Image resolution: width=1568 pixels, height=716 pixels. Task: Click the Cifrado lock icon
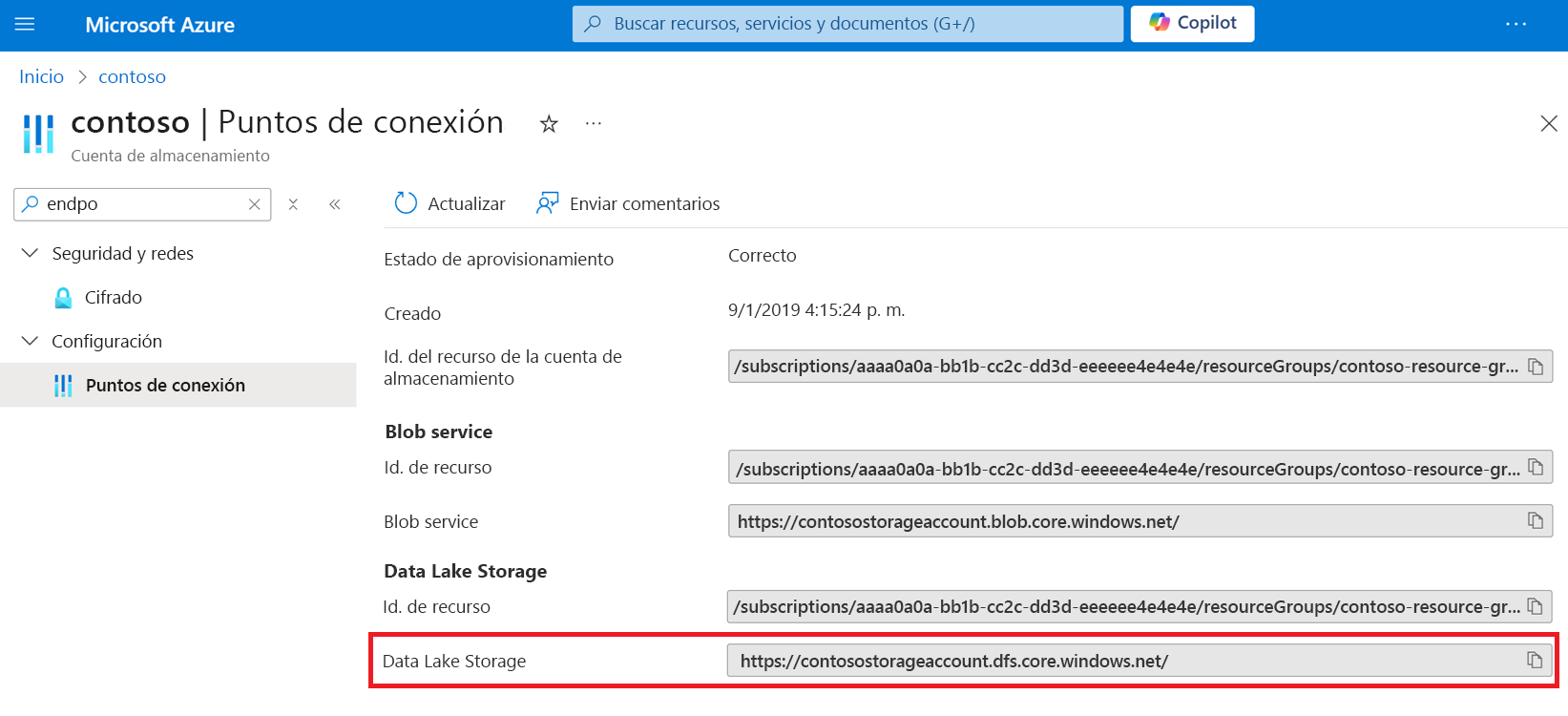tap(63, 298)
